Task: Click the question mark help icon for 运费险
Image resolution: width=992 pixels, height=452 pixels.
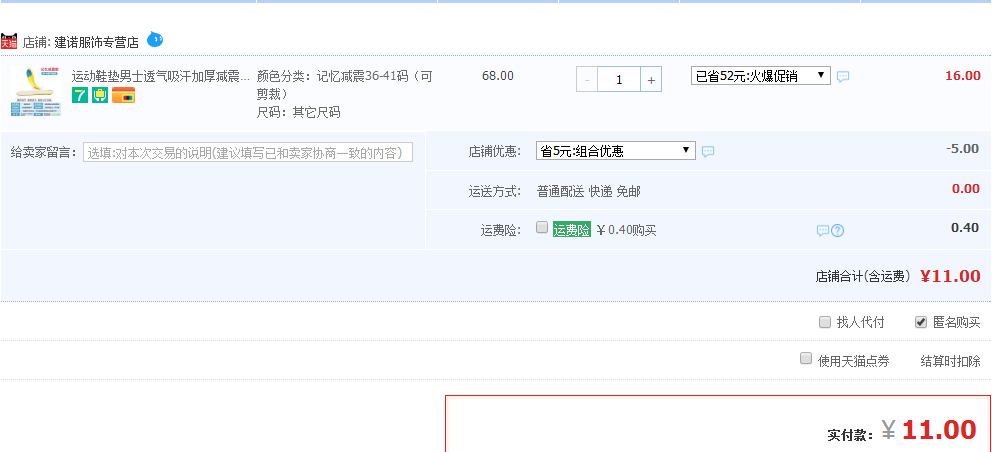Action: point(838,230)
